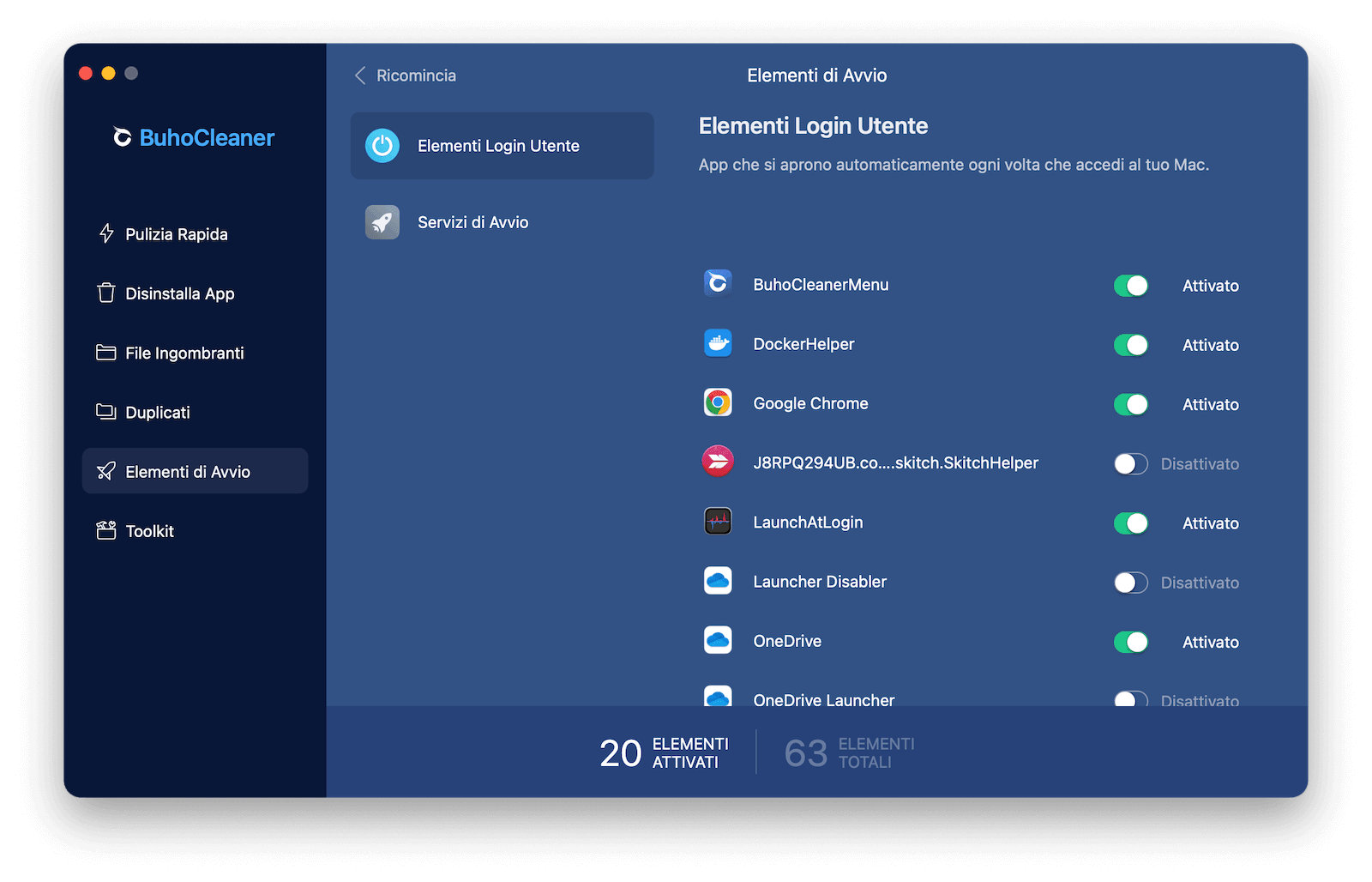Switch off OneDrive login item

pyautogui.click(x=1130, y=642)
